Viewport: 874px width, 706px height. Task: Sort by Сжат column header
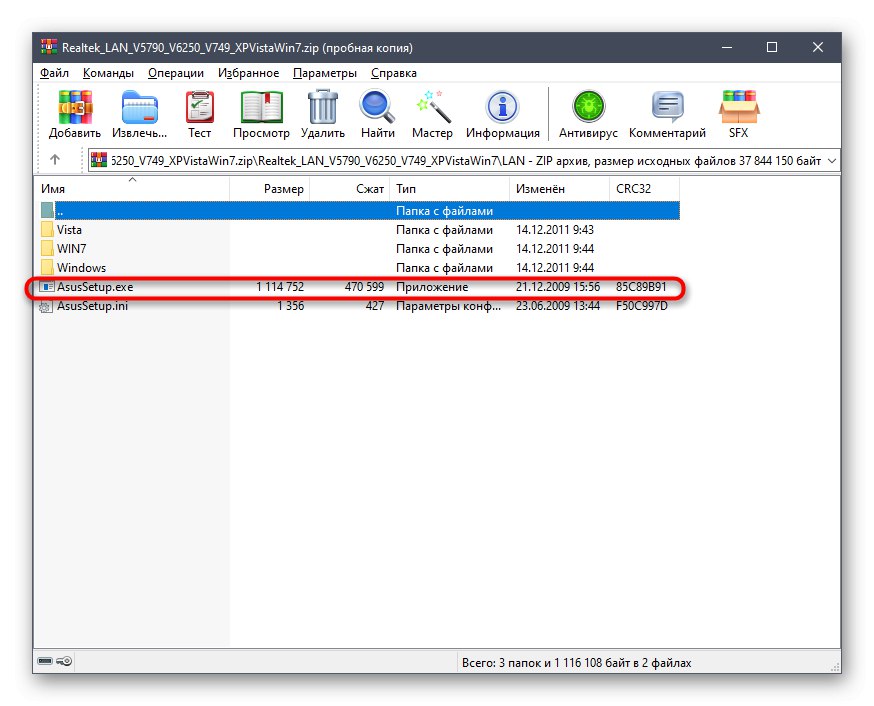349,188
